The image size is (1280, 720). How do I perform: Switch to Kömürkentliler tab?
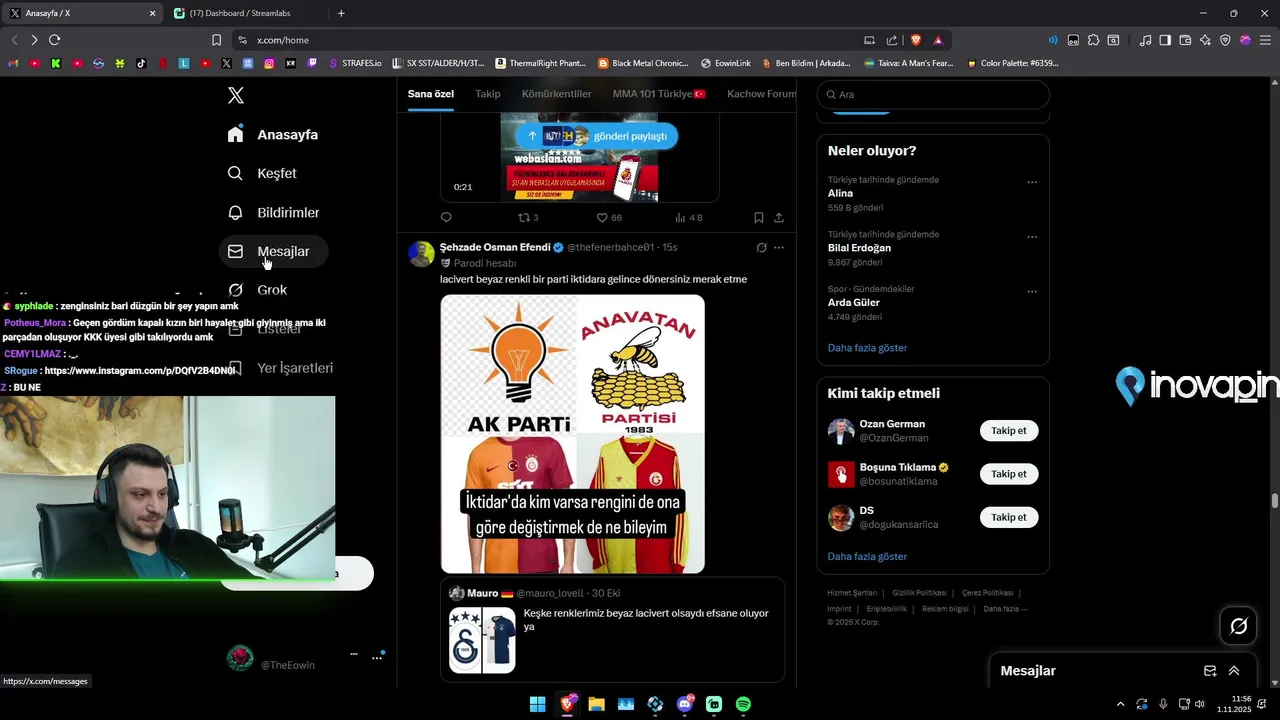[556, 94]
